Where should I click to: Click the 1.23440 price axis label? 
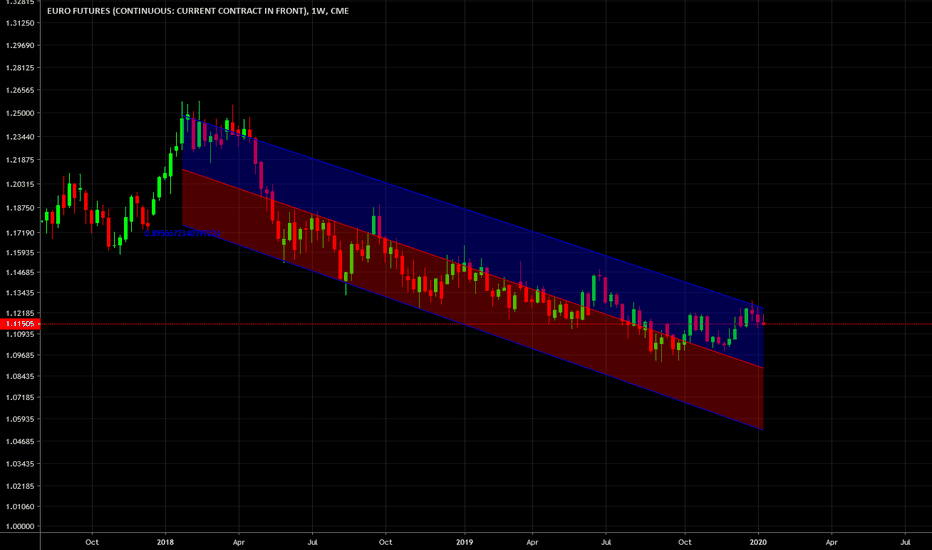pyautogui.click(x=20, y=137)
